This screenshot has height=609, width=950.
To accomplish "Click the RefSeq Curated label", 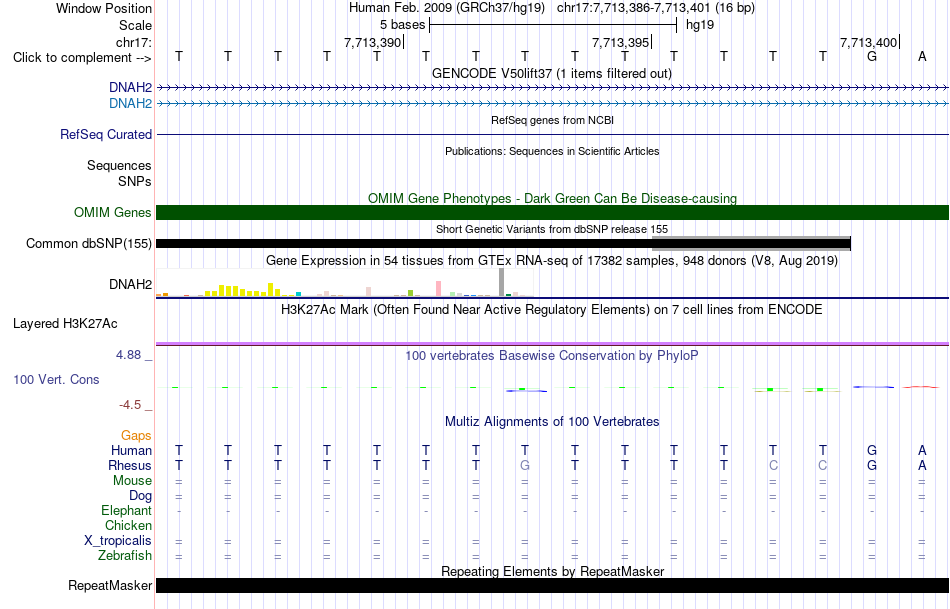I will pos(105,135).
